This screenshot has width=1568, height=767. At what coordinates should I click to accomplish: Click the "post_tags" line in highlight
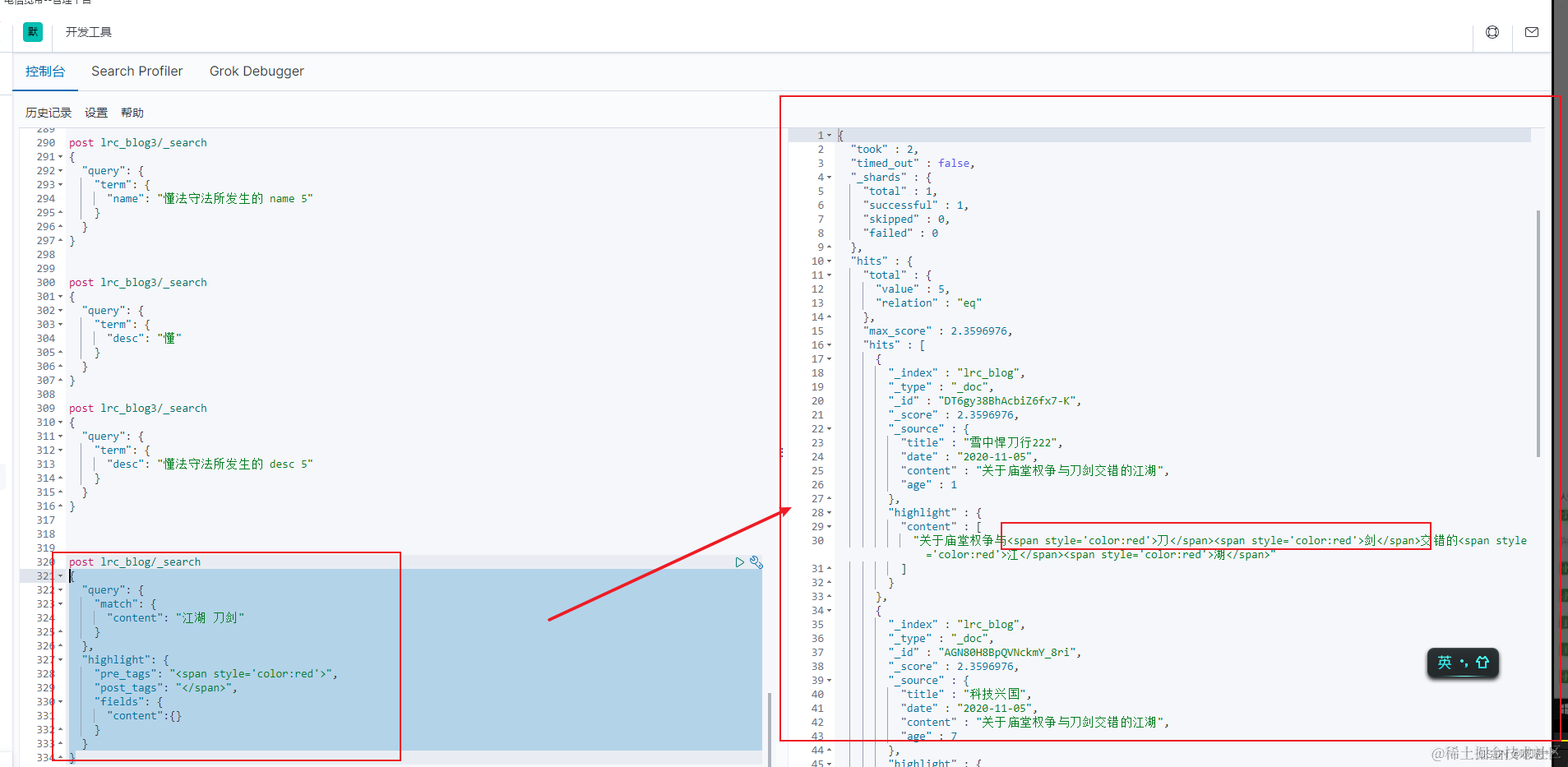coord(166,688)
